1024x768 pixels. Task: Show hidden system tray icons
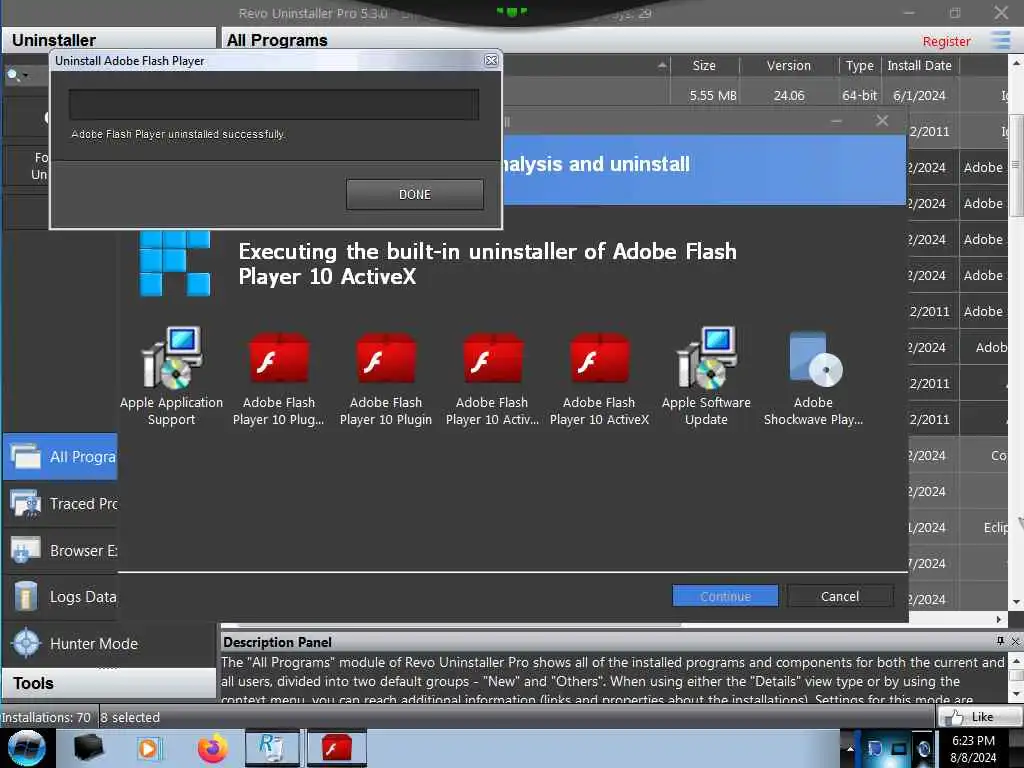click(x=850, y=748)
